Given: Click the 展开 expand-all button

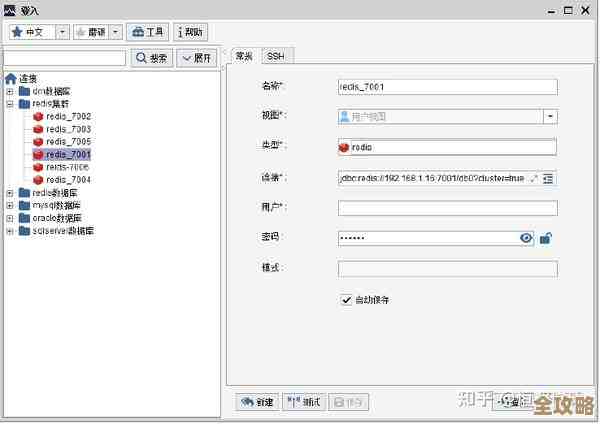Looking at the screenshot, I should (197, 58).
